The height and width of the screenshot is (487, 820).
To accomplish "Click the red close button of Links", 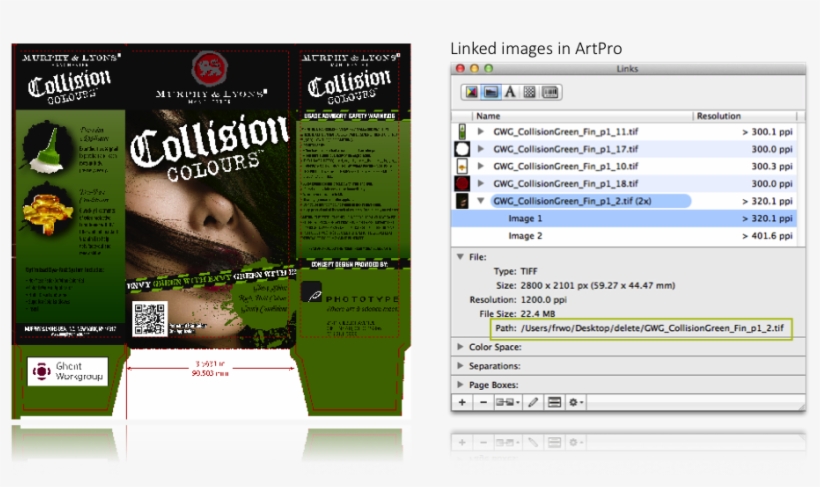I will coord(460,69).
